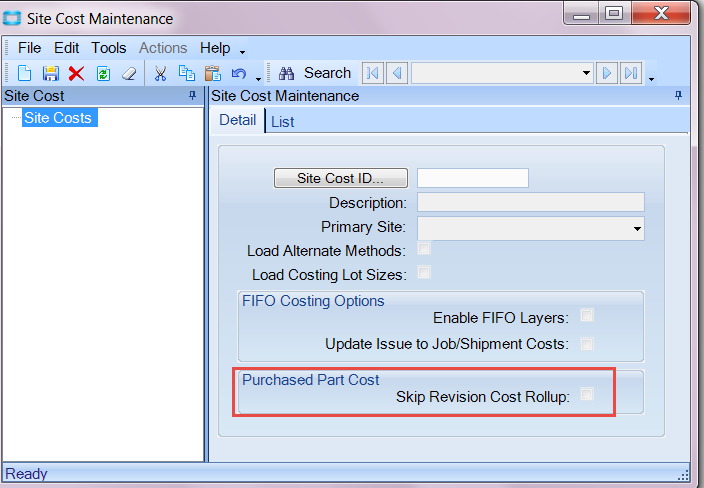This screenshot has height=488, width=704.
Task: Open the Actions menu
Action: click(163, 48)
